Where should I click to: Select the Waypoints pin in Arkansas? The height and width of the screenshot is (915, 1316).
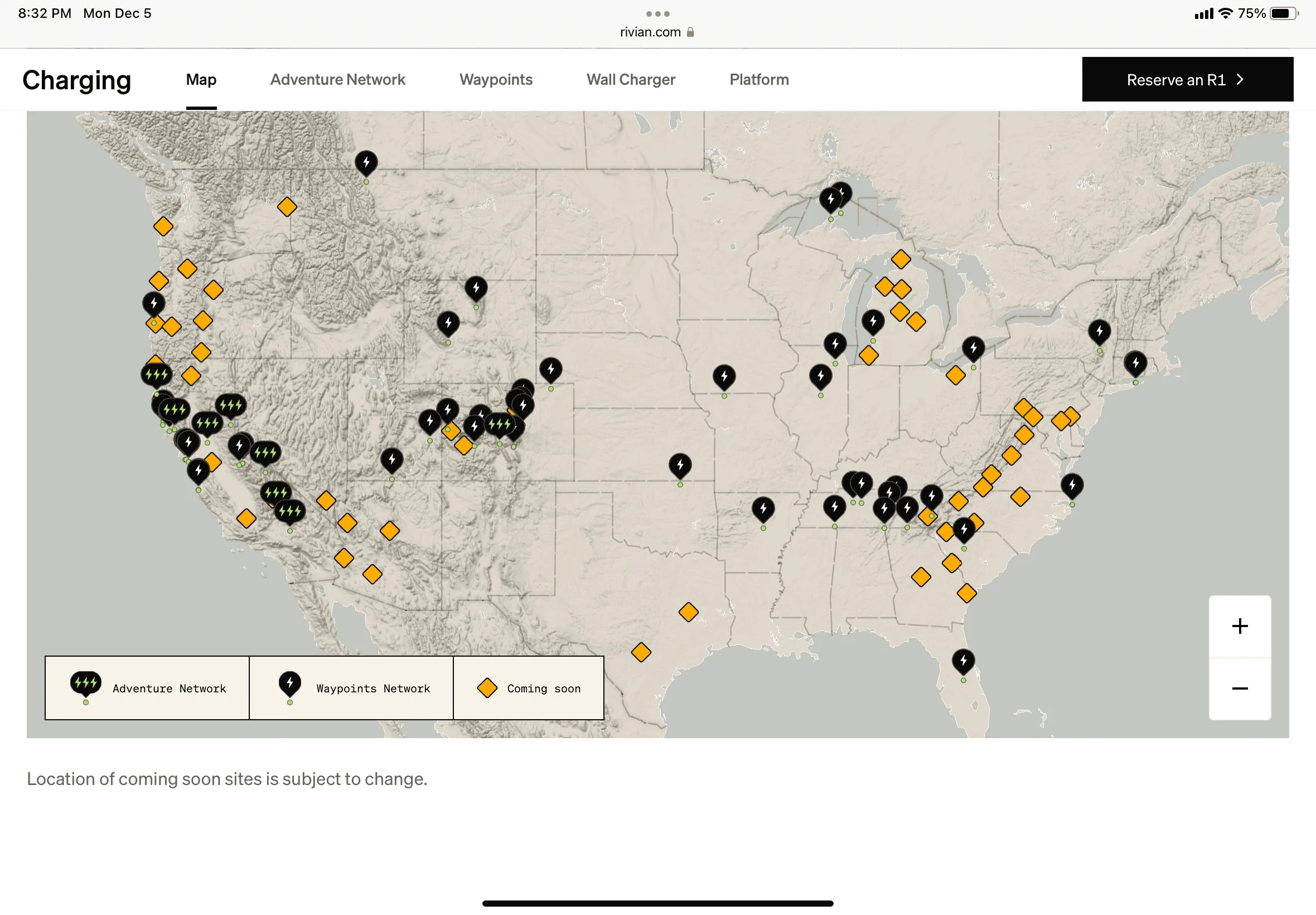click(x=763, y=510)
